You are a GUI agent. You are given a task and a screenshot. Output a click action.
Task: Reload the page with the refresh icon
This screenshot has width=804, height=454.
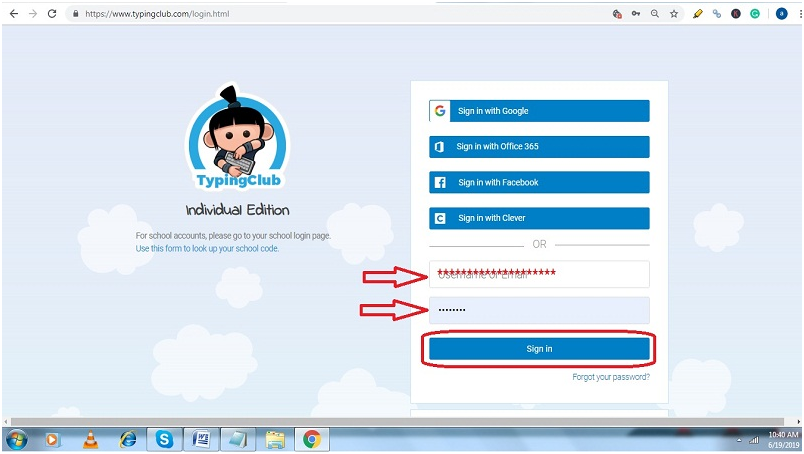click(x=52, y=14)
